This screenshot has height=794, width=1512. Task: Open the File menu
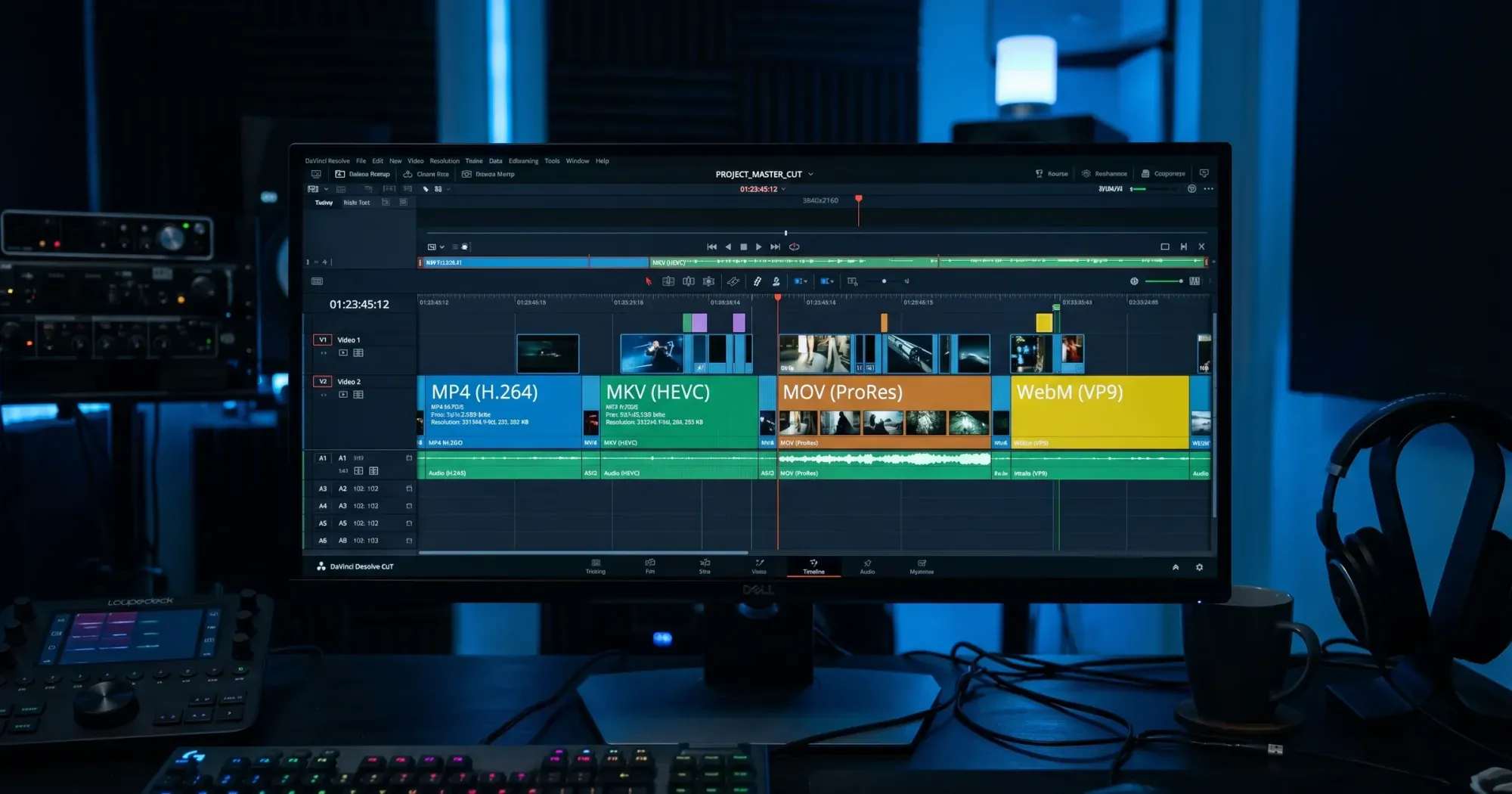[361, 161]
